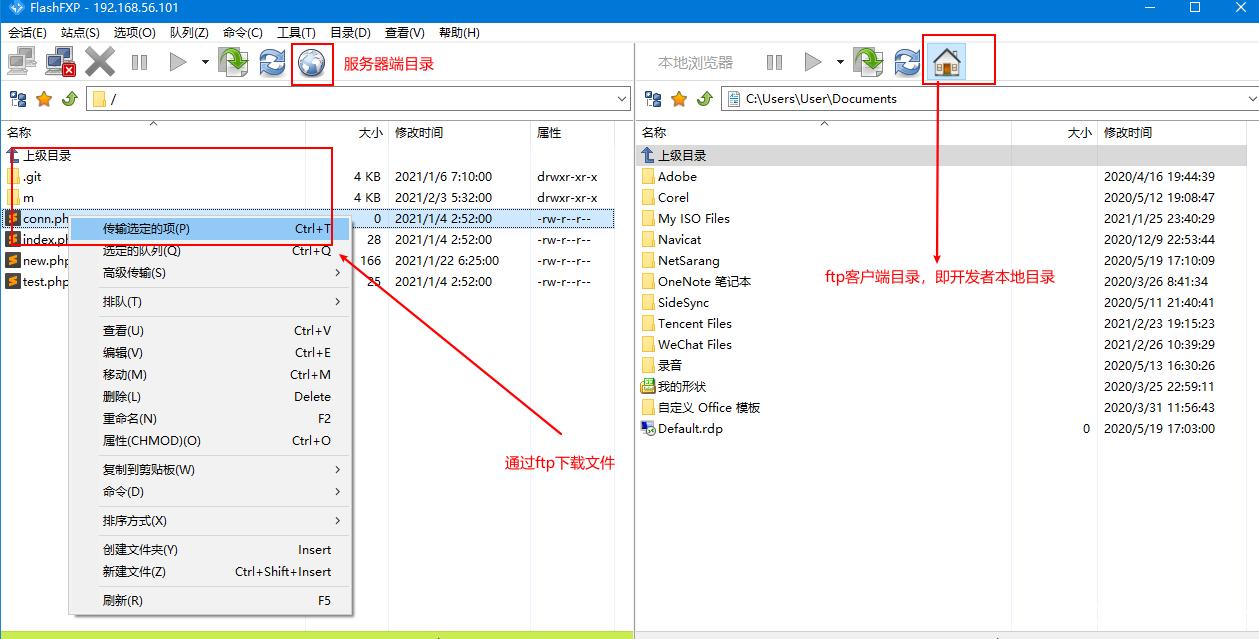Click the new.php file icon
Screen dimensions: 1259x639
point(13,261)
